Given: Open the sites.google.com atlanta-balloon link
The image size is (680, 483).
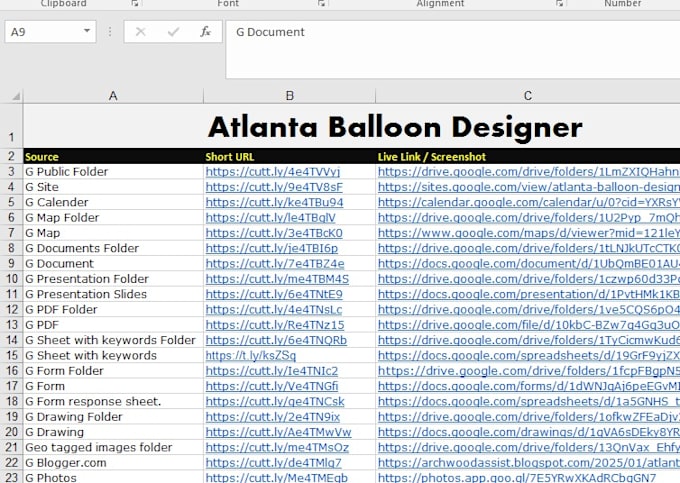Looking at the screenshot, I should pos(529,187).
